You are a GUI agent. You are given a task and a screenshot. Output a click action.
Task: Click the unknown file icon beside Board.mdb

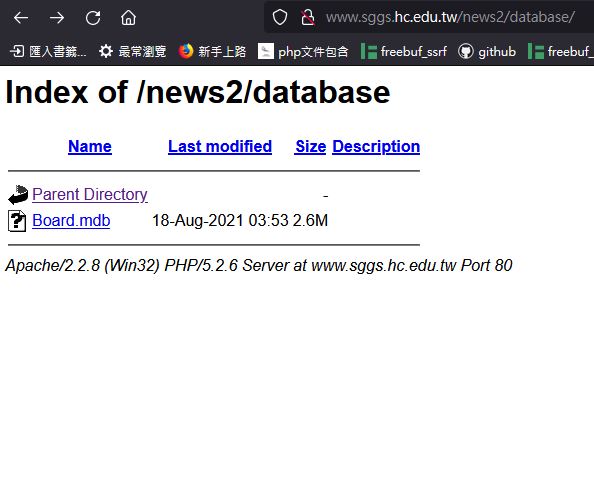point(17,221)
